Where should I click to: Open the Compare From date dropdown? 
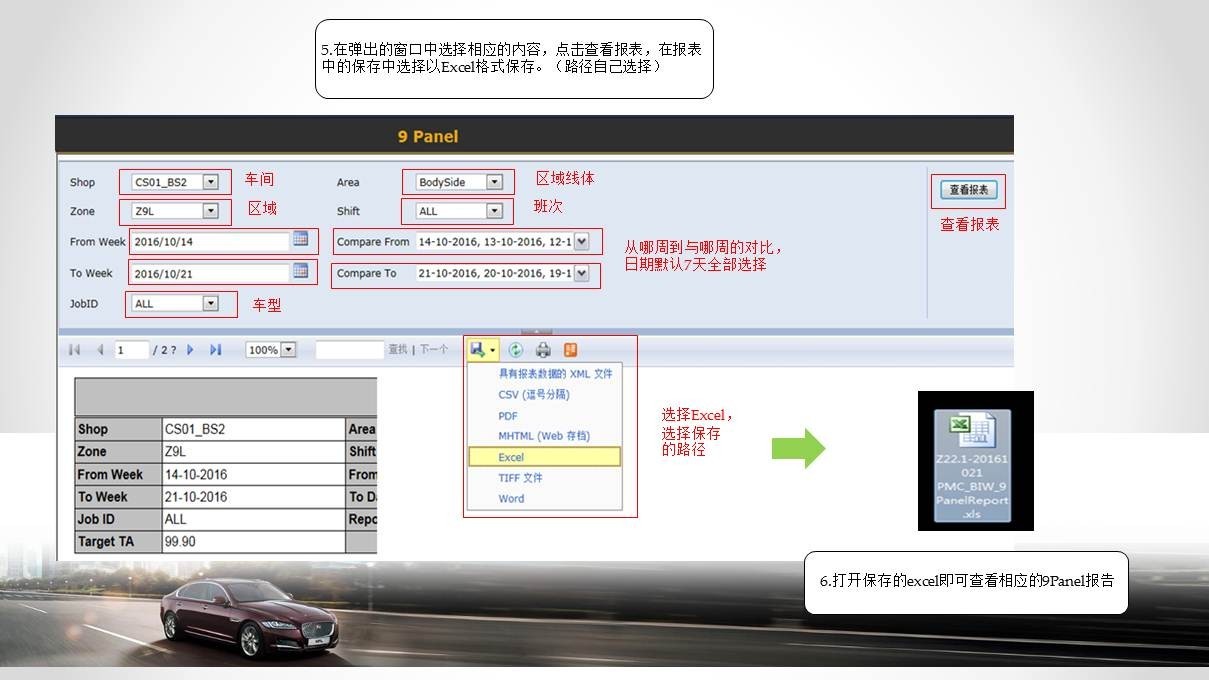582,241
